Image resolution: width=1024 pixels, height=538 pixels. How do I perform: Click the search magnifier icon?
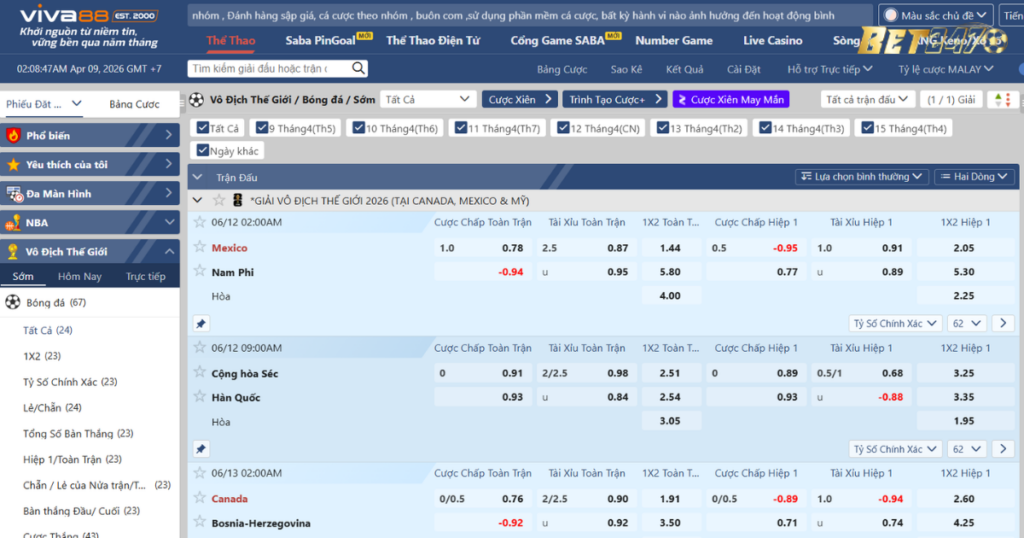coord(358,69)
